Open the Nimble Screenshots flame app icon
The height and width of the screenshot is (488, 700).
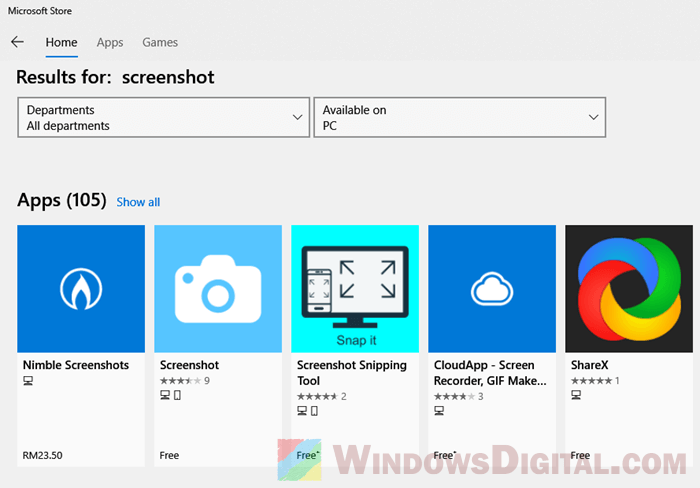[81, 289]
